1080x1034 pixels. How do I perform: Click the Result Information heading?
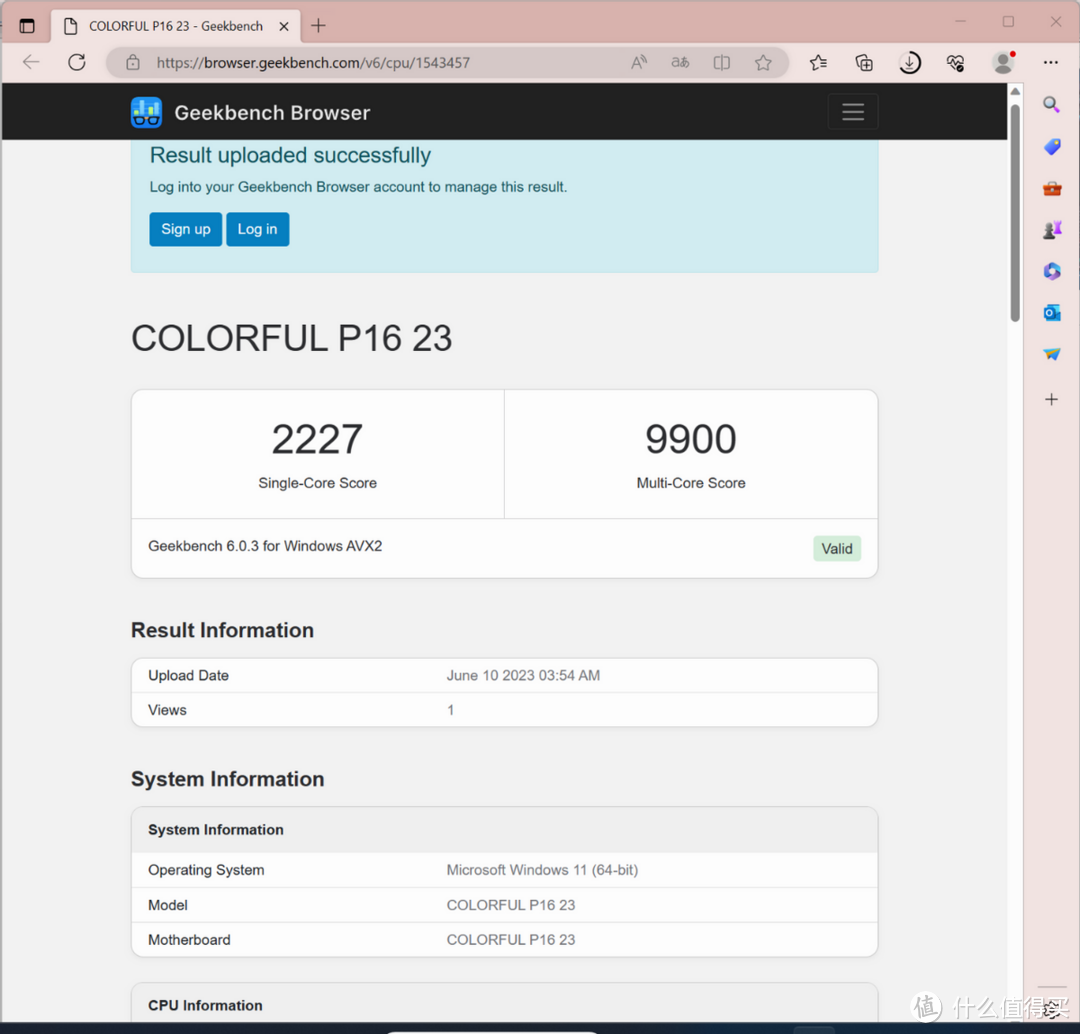pyautogui.click(x=222, y=630)
